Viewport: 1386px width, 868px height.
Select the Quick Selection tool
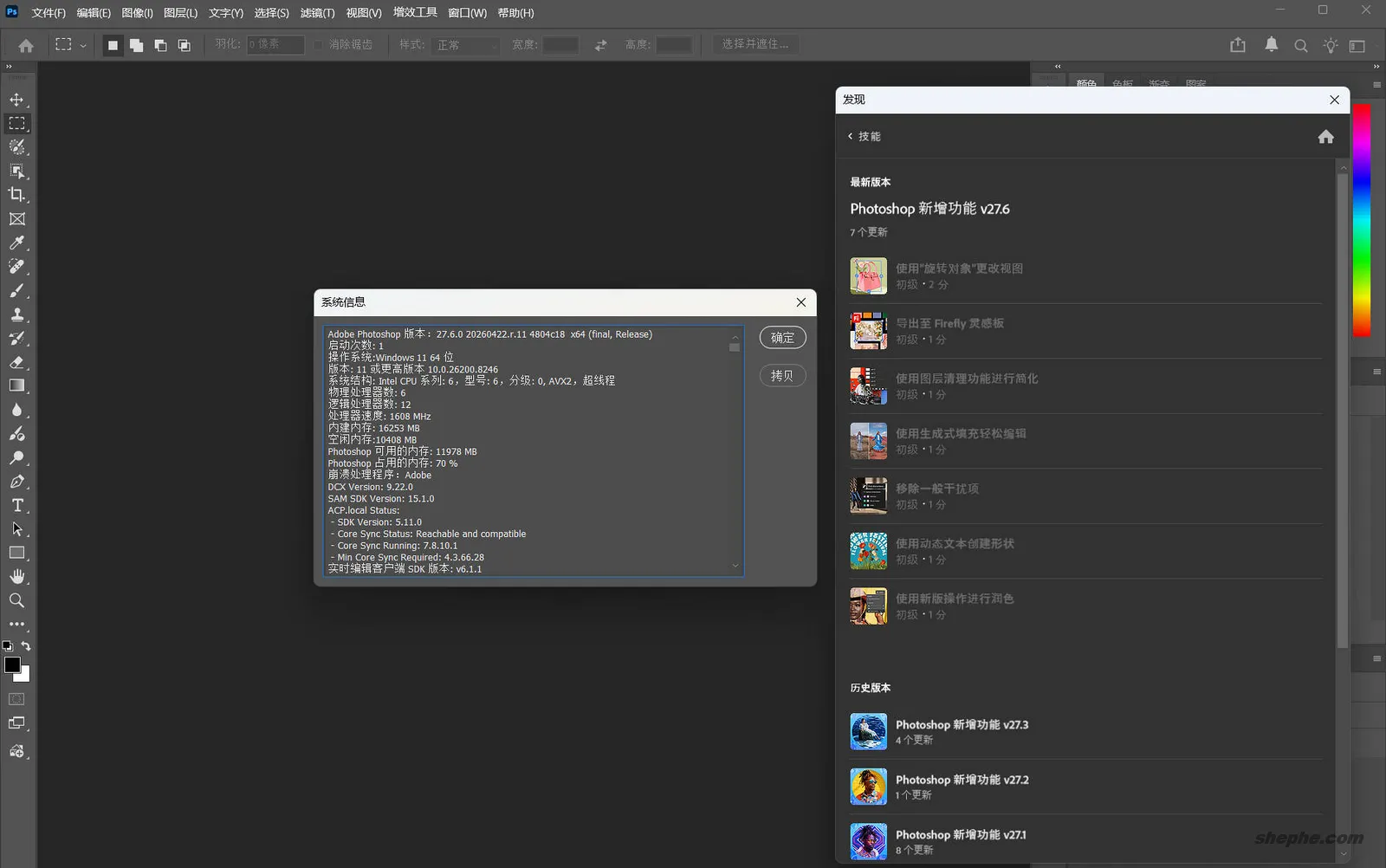click(x=16, y=147)
